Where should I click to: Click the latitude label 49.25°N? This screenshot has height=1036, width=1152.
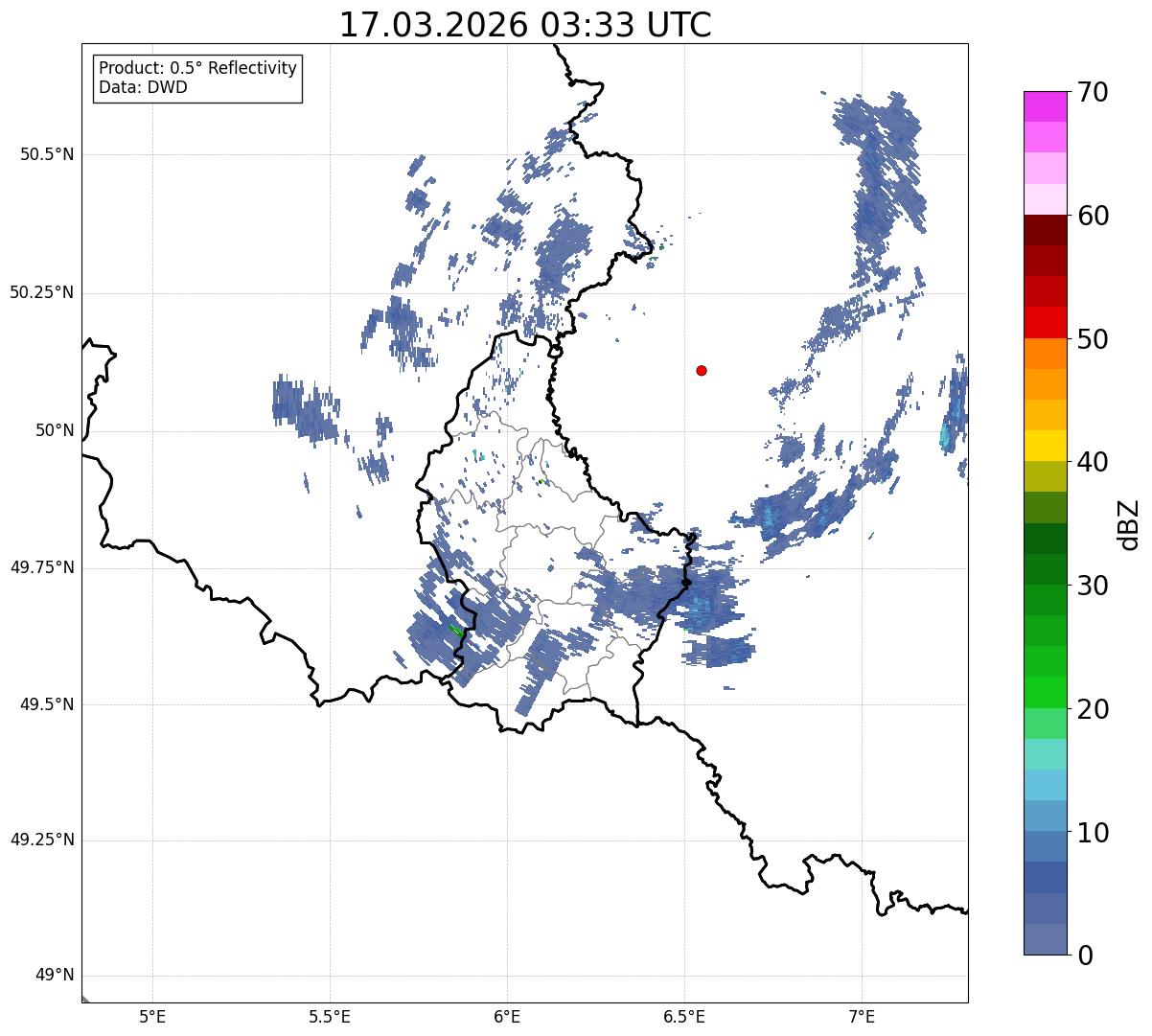[41, 840]
